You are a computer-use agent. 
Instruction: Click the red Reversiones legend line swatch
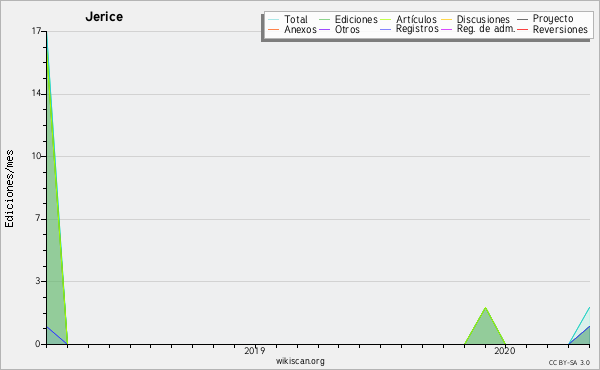tap(522, 29)
